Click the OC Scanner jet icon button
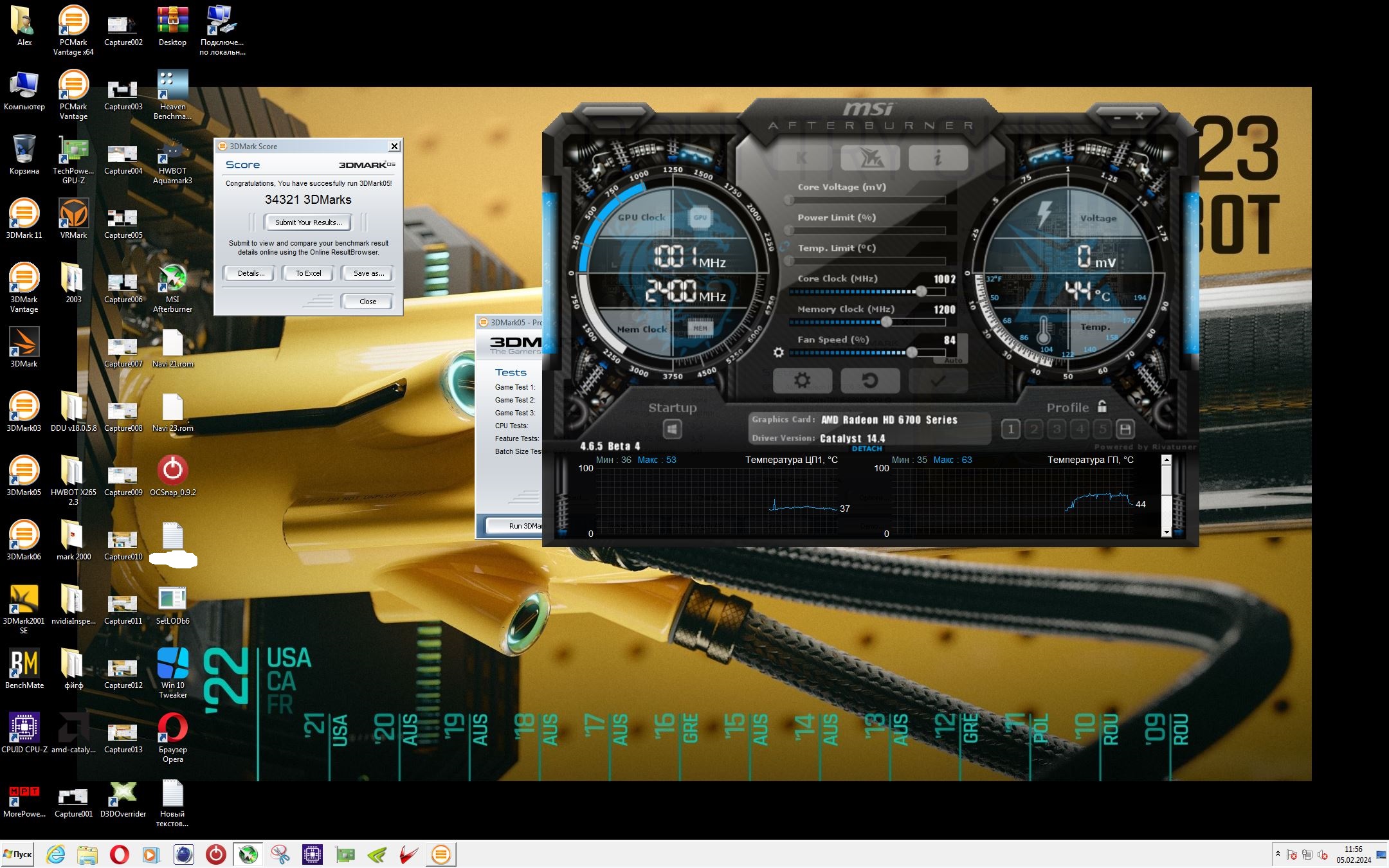 point(870,158)
